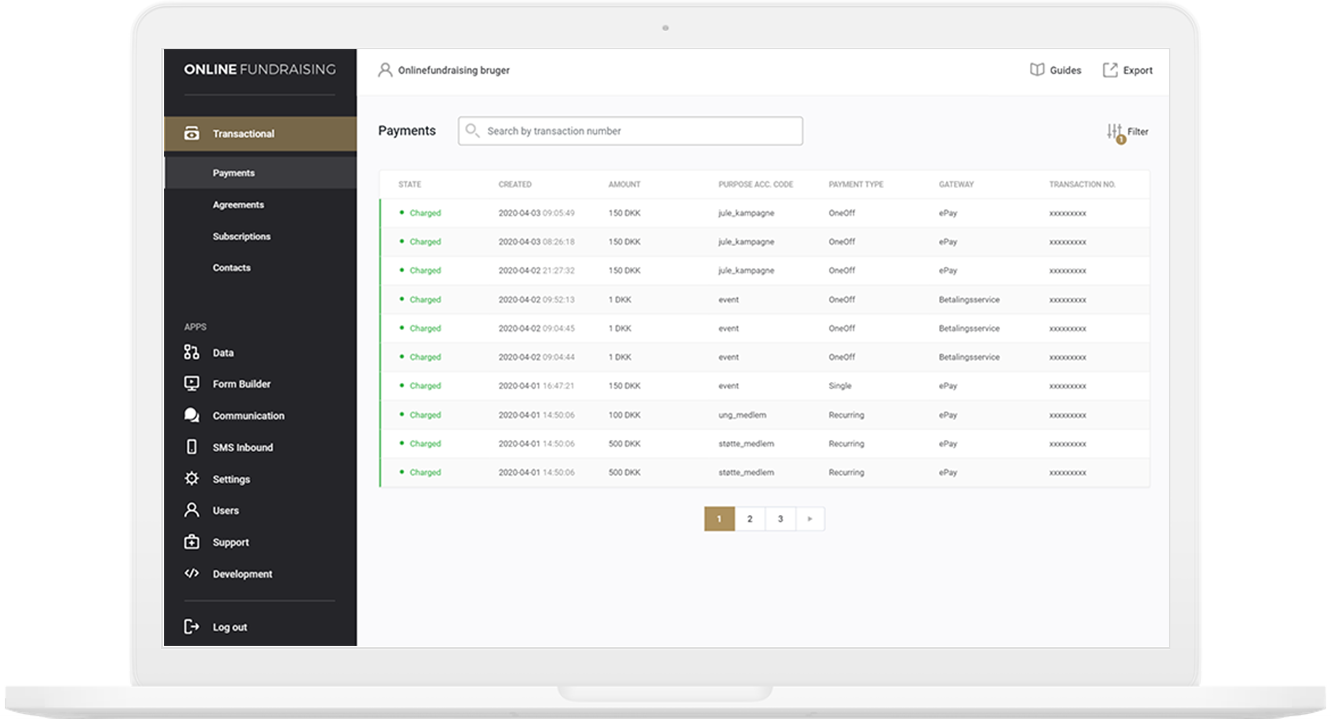Click the Data app icon in sidebar
The height and width of the screenshot is (719, 1331).
(x=192, y=353)
